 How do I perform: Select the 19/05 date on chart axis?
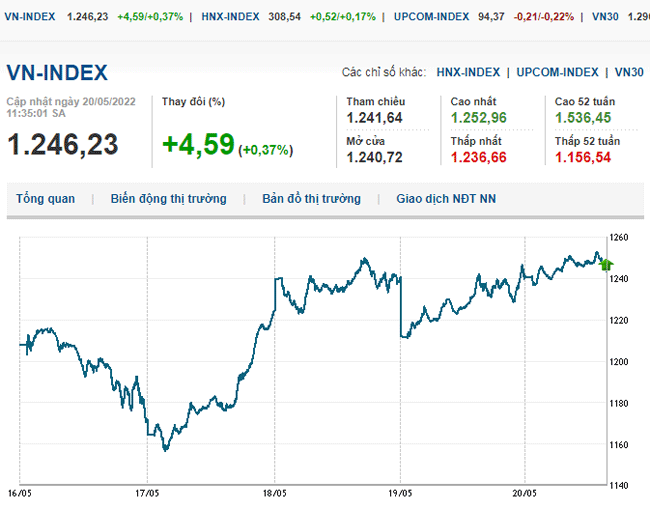402,493
